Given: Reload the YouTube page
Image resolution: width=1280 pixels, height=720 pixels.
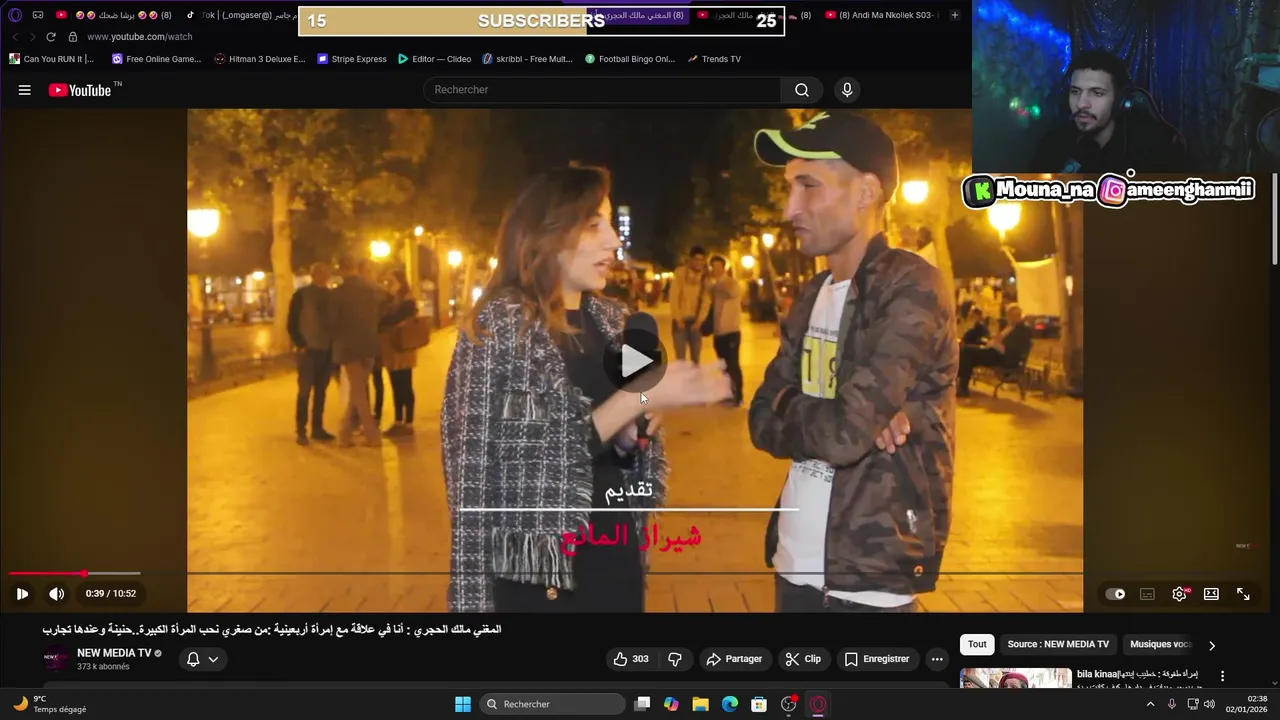Looking at the screenshot, I should click(x=51, y=37).
